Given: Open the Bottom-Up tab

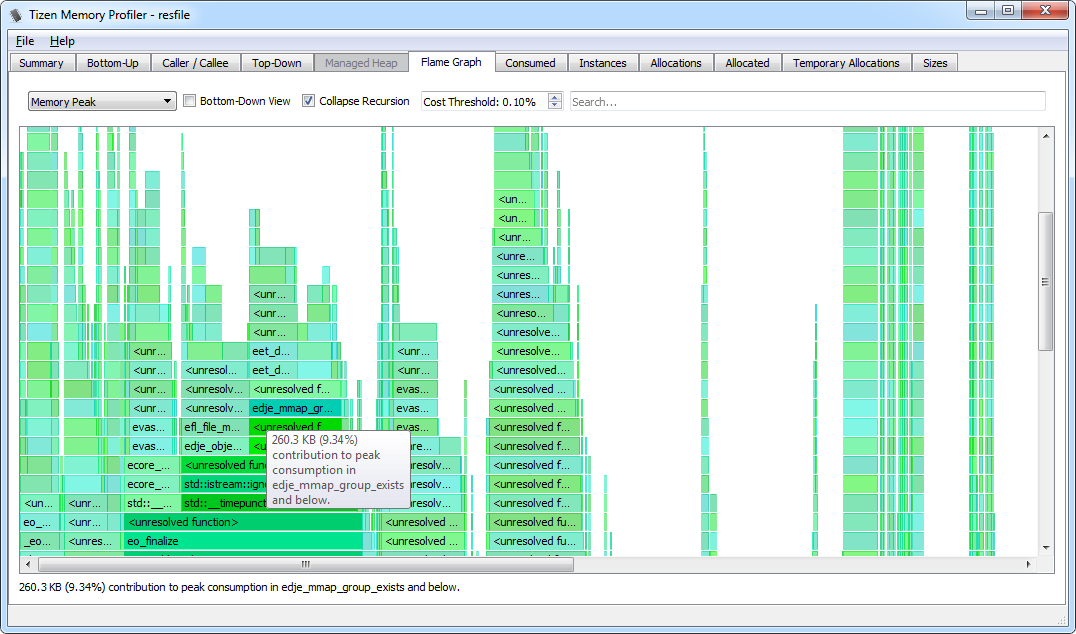Looking at the screenshot, I should tap(113, 62).
